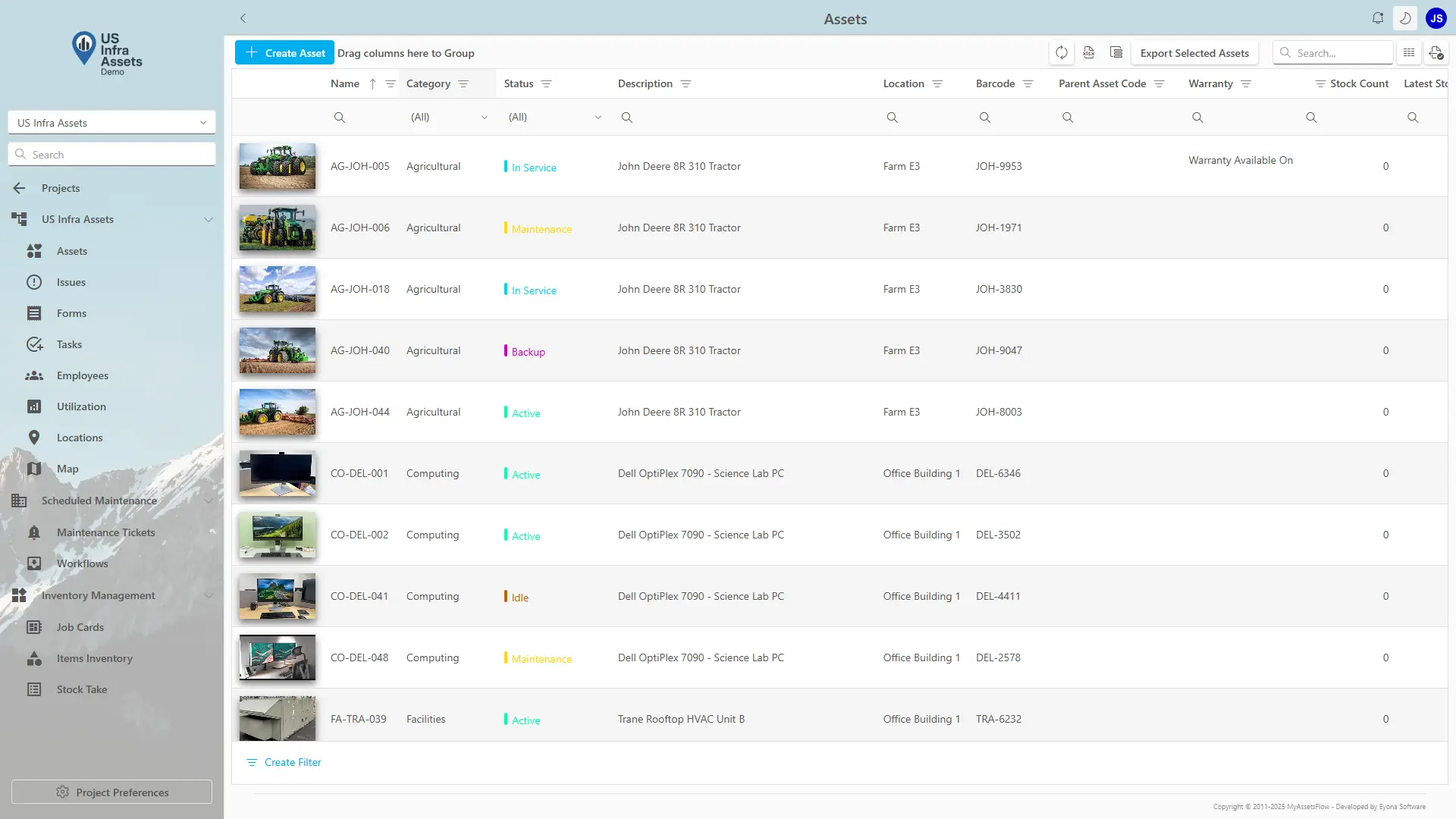
Task: Click the Create Filter link
Action: tap(292, 762)
